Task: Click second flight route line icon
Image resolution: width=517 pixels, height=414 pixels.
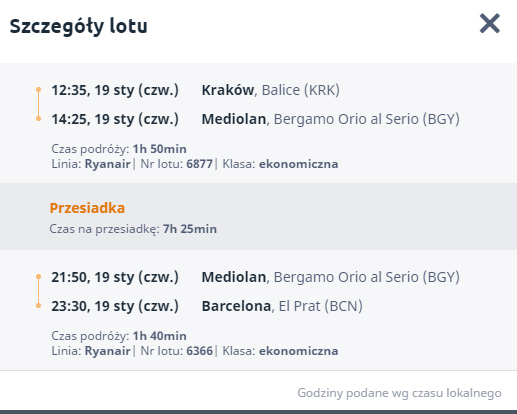Action: 38,291
